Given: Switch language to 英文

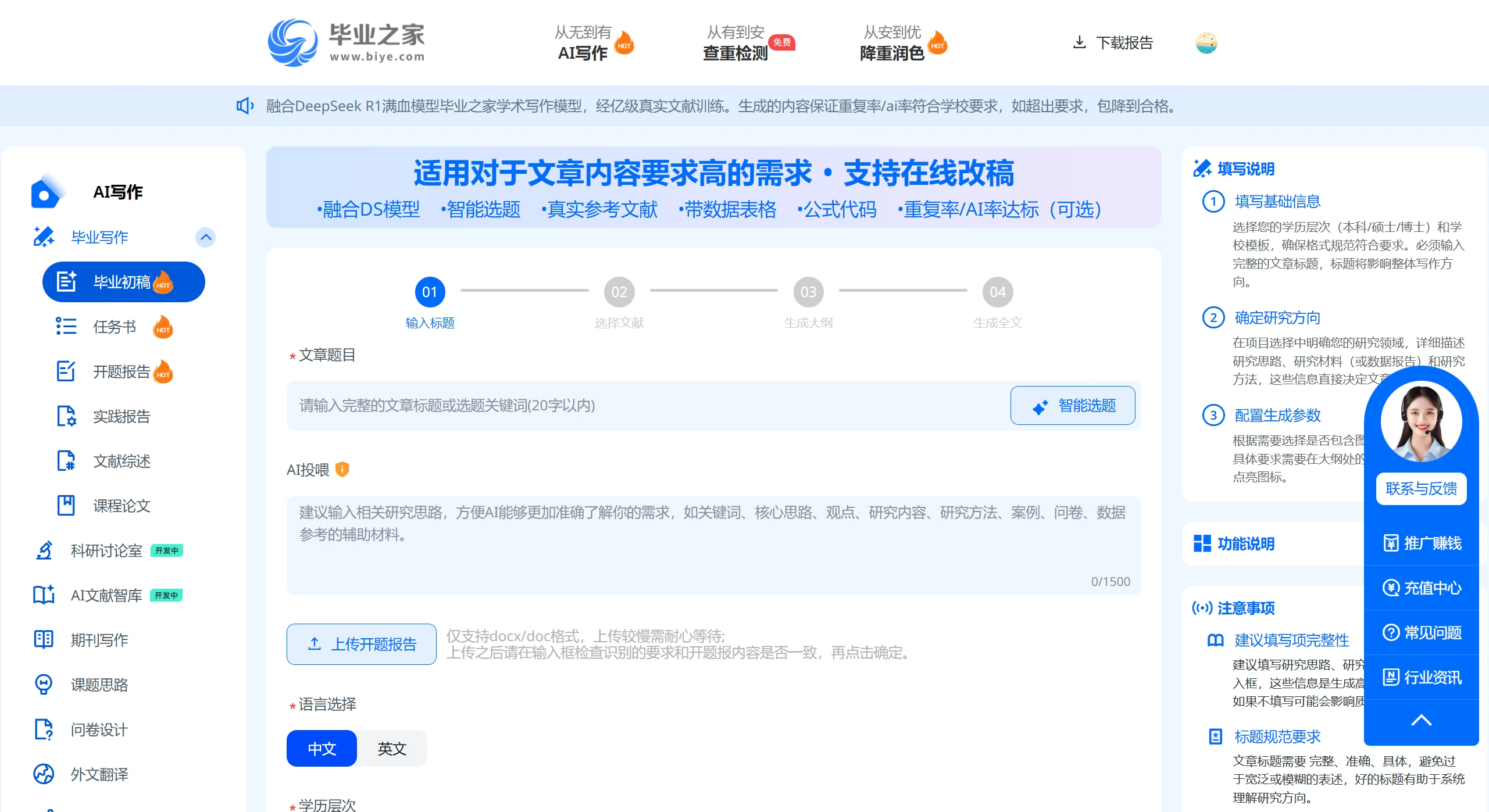Looking at the screenshot, I should (391, 748).
